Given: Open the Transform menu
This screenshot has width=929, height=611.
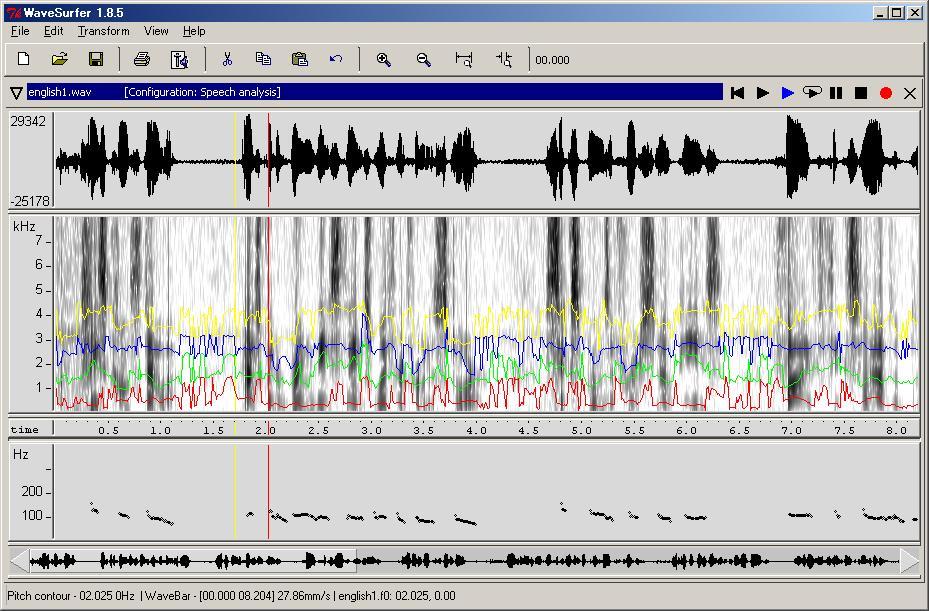Looking at the screenshot, I should [104, 31].
